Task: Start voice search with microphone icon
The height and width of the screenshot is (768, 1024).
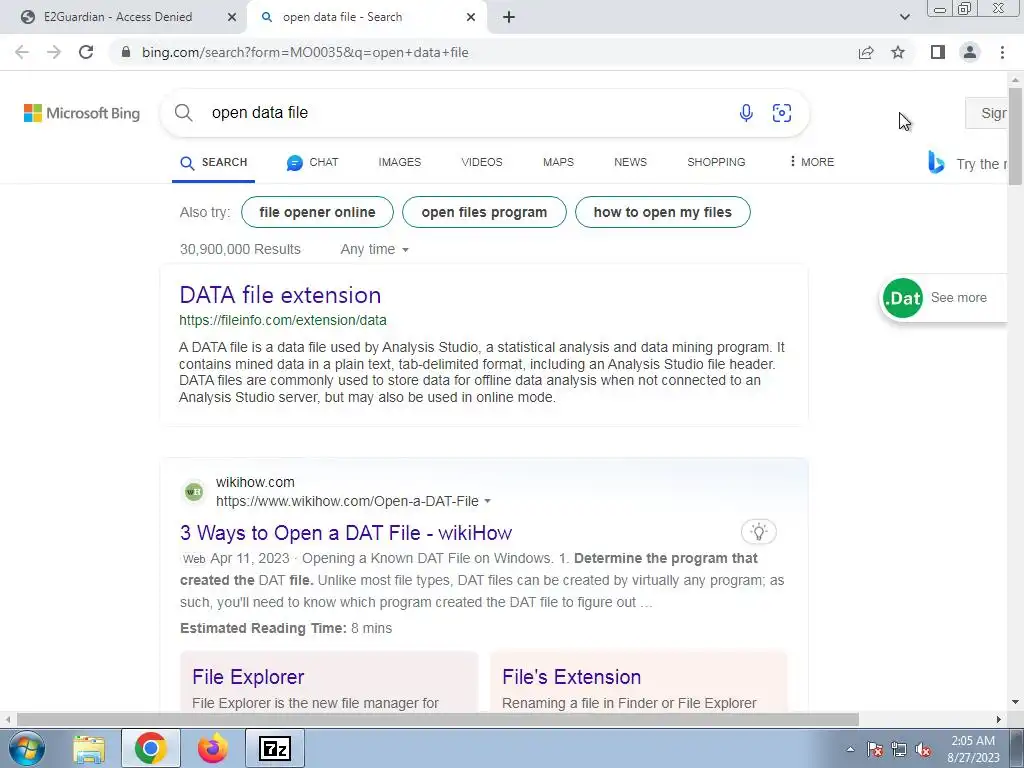Action: 746,112
